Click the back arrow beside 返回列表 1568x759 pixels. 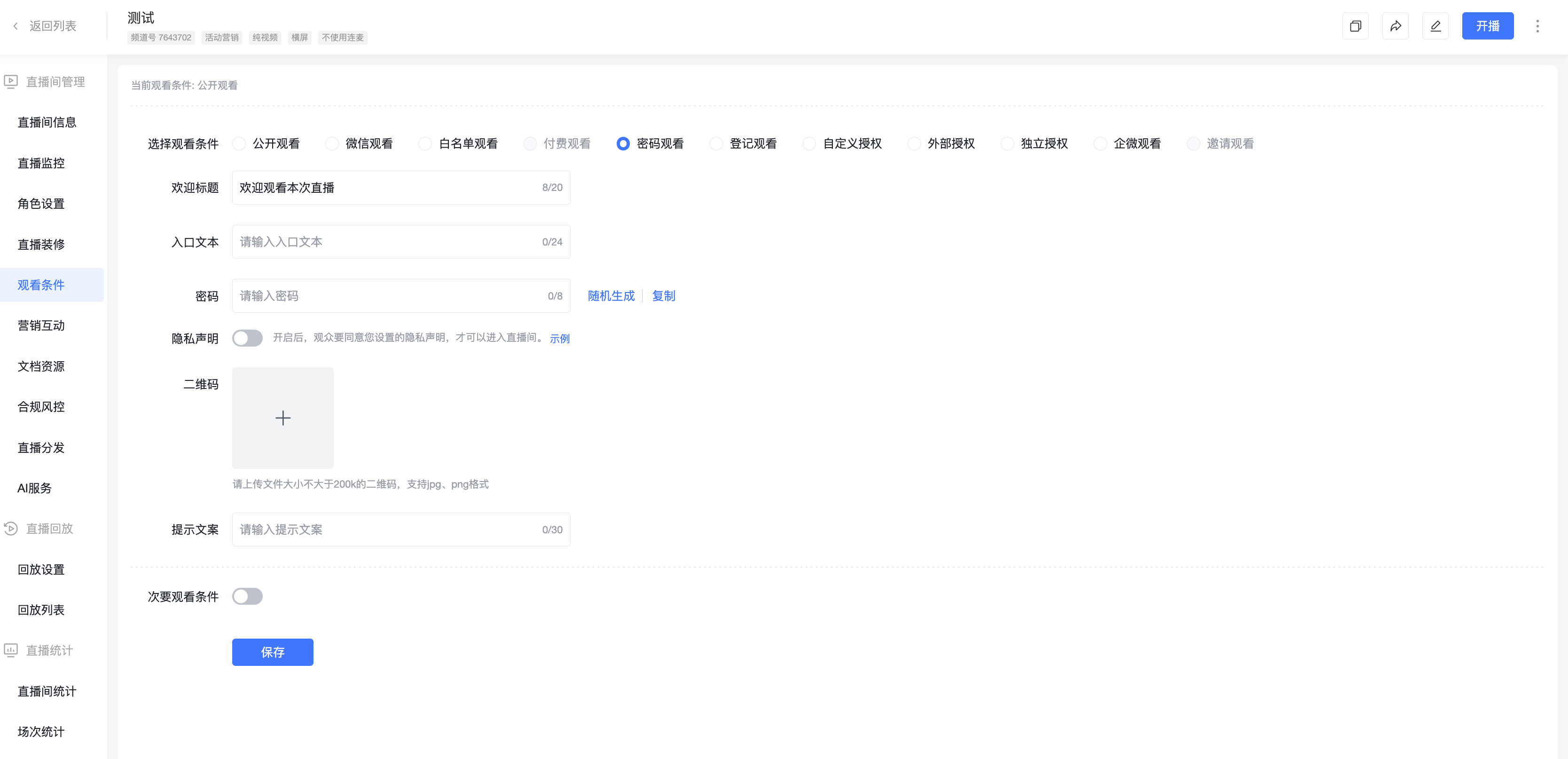pos(16,25)
